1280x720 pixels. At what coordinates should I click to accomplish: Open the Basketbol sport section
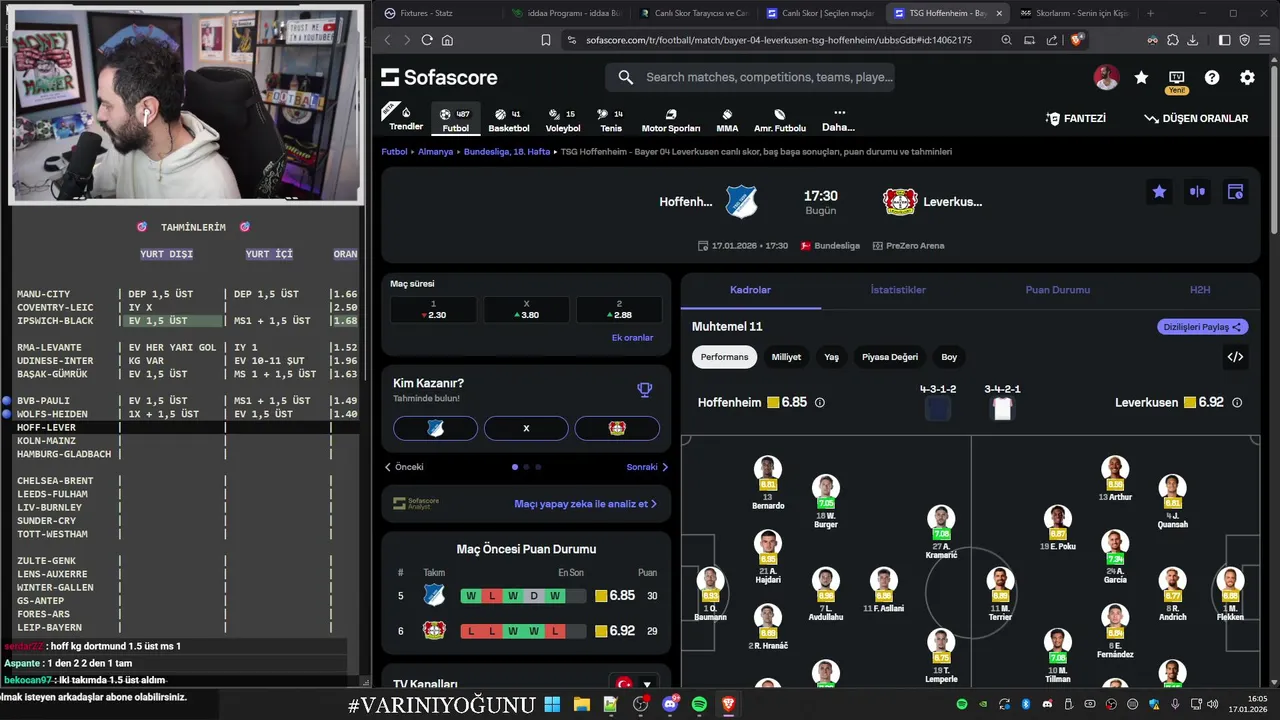(508, 120)
